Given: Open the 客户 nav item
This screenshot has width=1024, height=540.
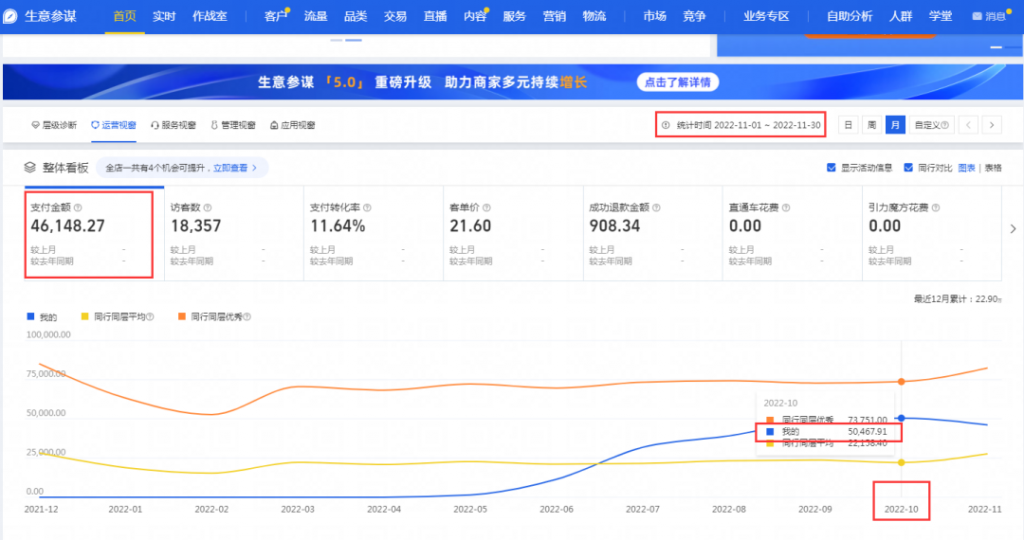Looking at the screenshot, I should pyautogui.click(x=276, y=16).
